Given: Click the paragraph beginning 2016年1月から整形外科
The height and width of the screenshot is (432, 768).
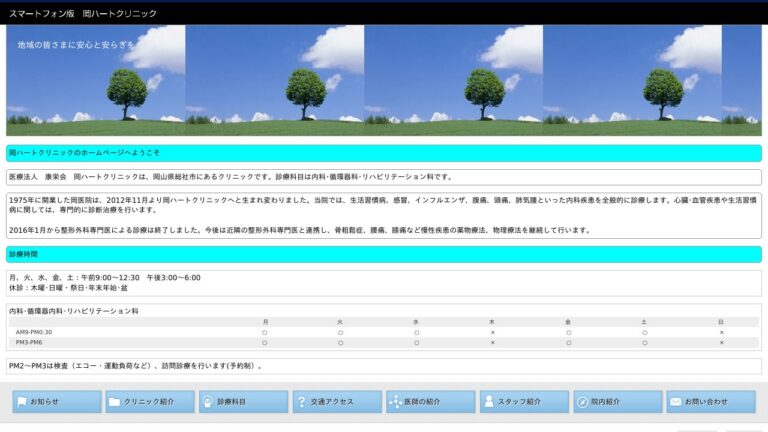Looking at the screenshot, I should click(301, 230).
